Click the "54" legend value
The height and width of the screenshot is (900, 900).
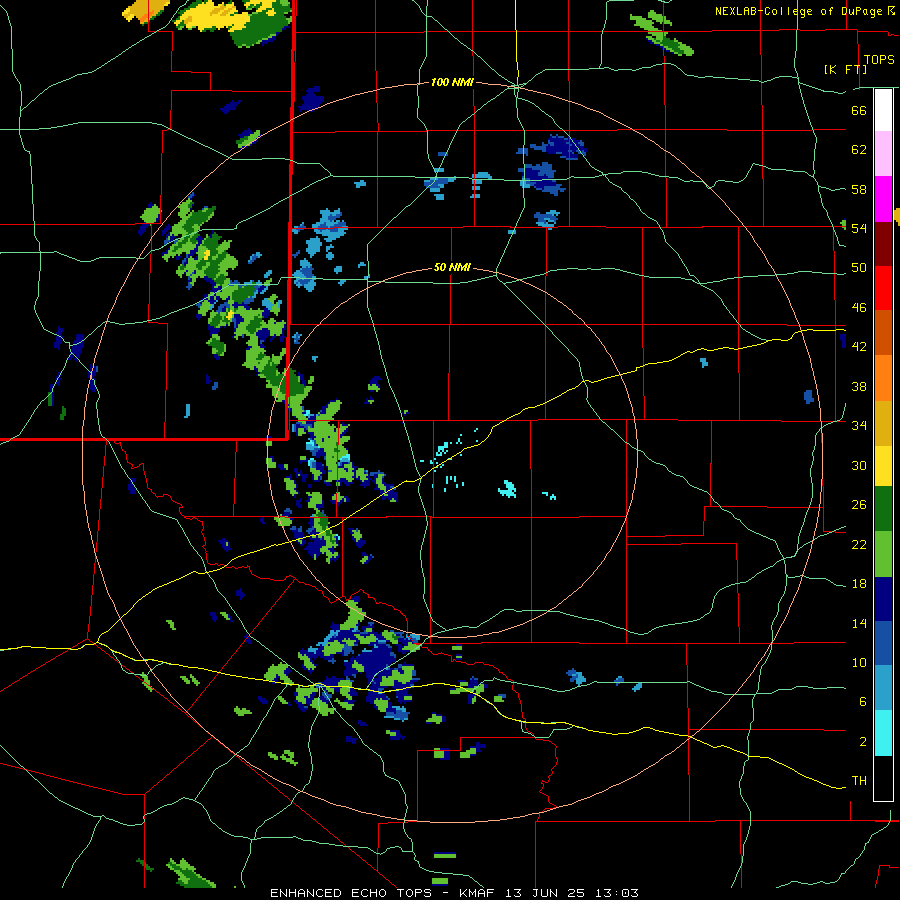tap(859, 228)
